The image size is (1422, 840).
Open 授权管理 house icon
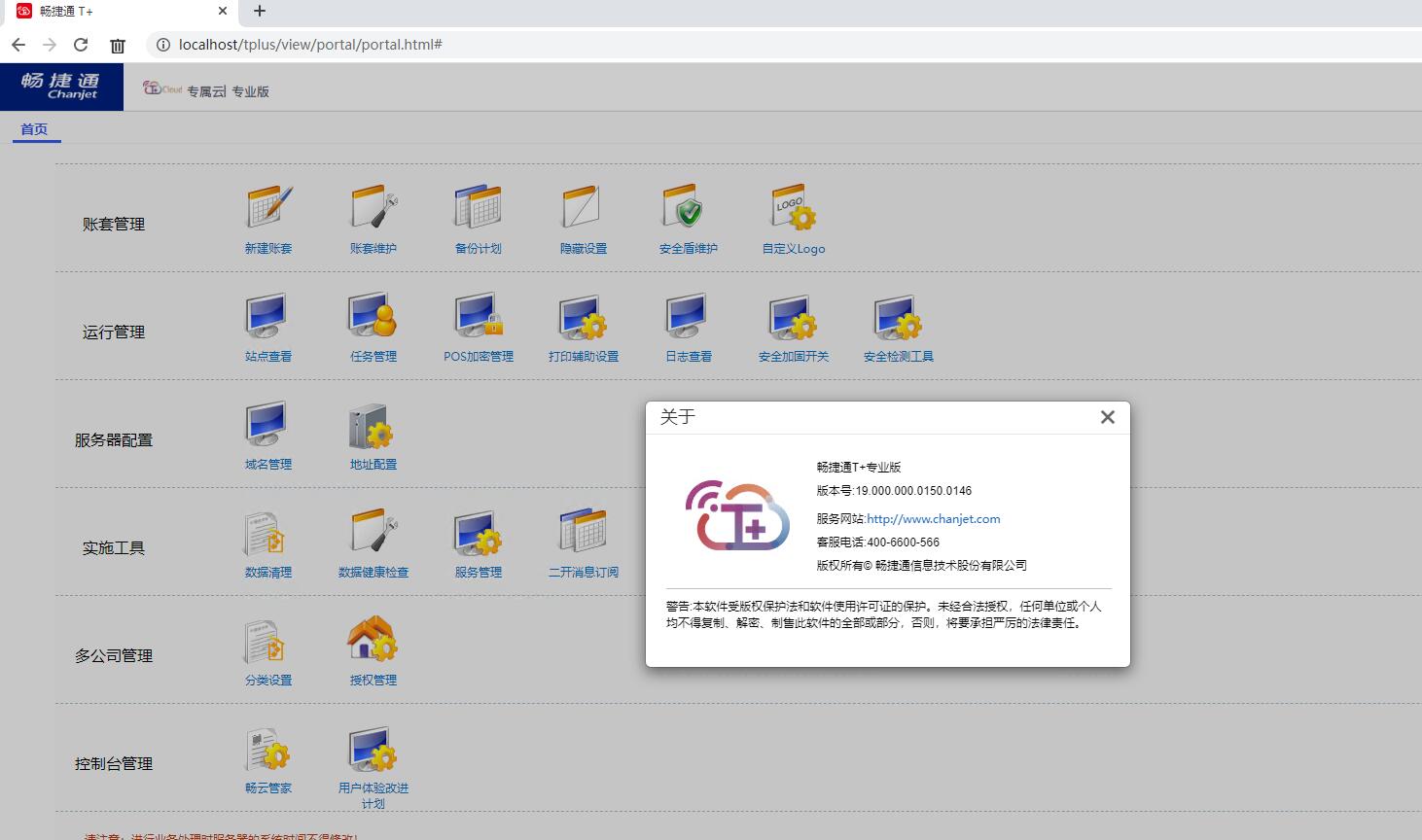373,639
